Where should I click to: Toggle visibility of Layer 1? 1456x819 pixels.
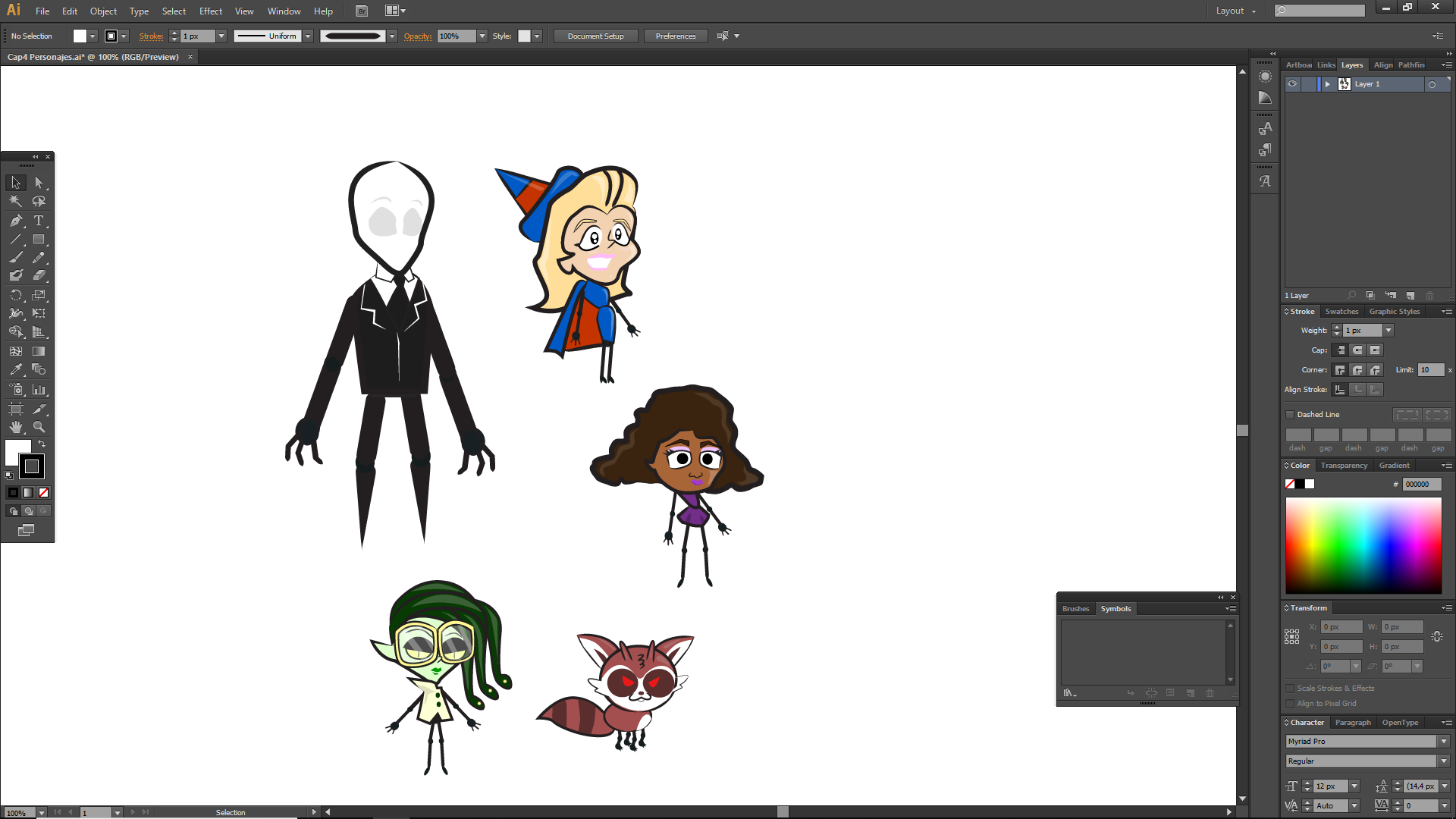1292,84
